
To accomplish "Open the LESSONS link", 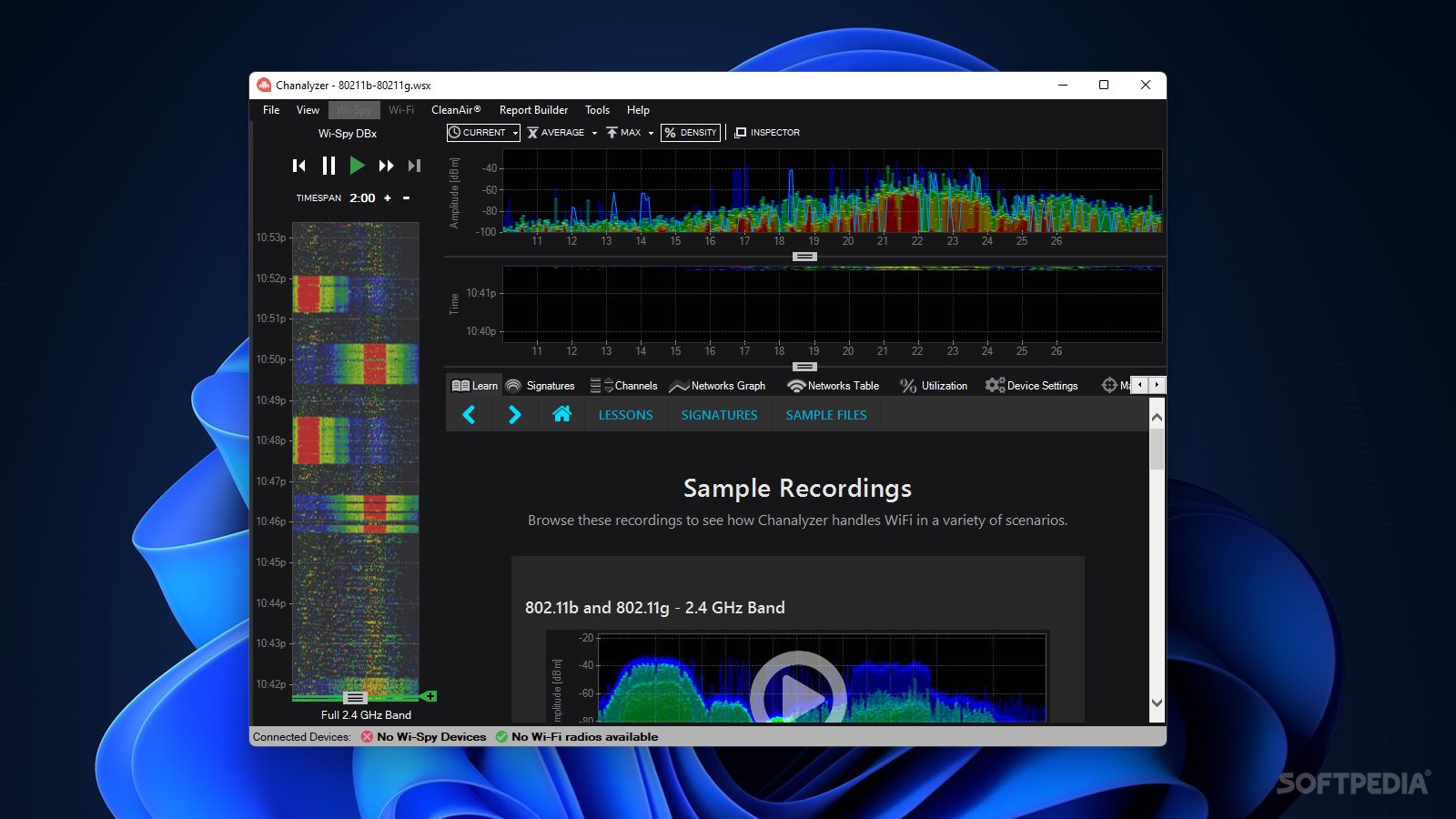I will pos(625,415).
